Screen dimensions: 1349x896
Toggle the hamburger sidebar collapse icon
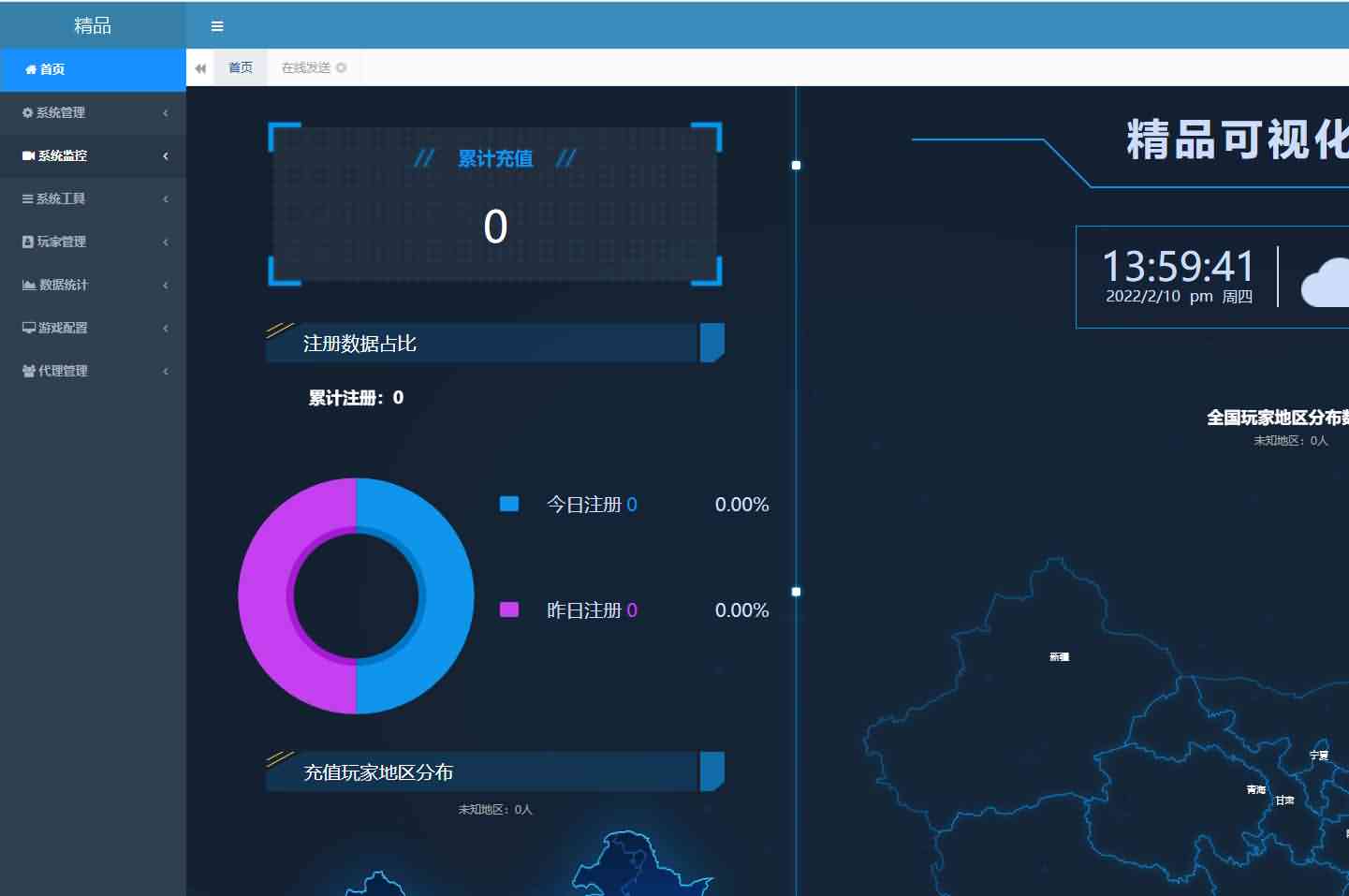pyautogui.click(x=217, y=26)
